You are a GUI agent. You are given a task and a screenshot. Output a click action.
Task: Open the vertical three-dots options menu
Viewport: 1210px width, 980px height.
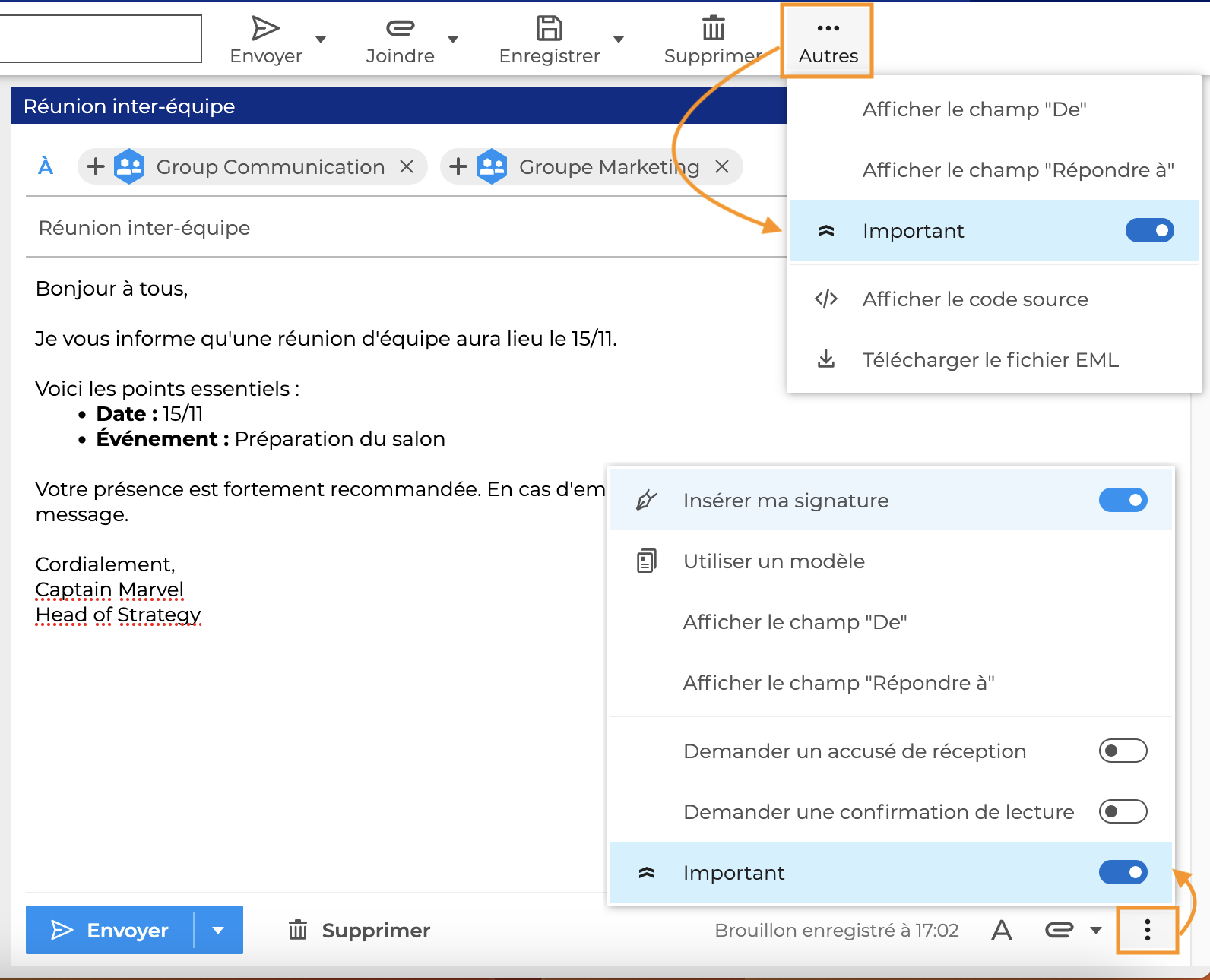point(1147,930)
